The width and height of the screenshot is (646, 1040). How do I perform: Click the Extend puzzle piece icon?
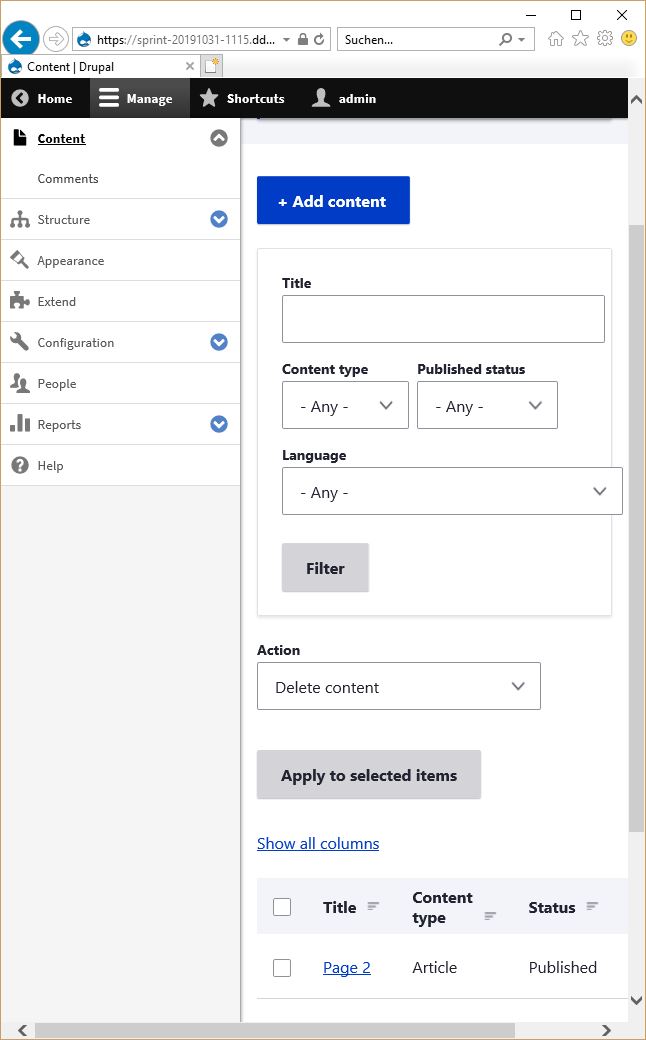click(x=20, y=301)
